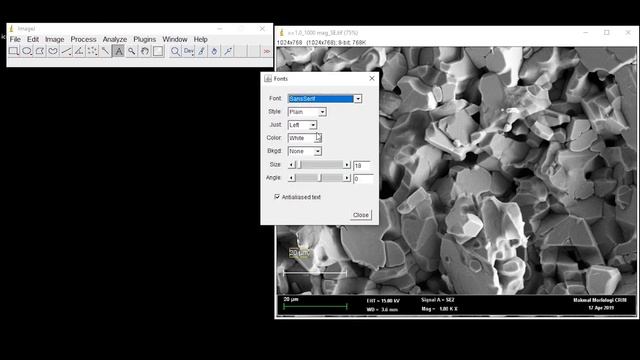Select the Text tool (A)

pyautogui.click(x=118, y=51)
